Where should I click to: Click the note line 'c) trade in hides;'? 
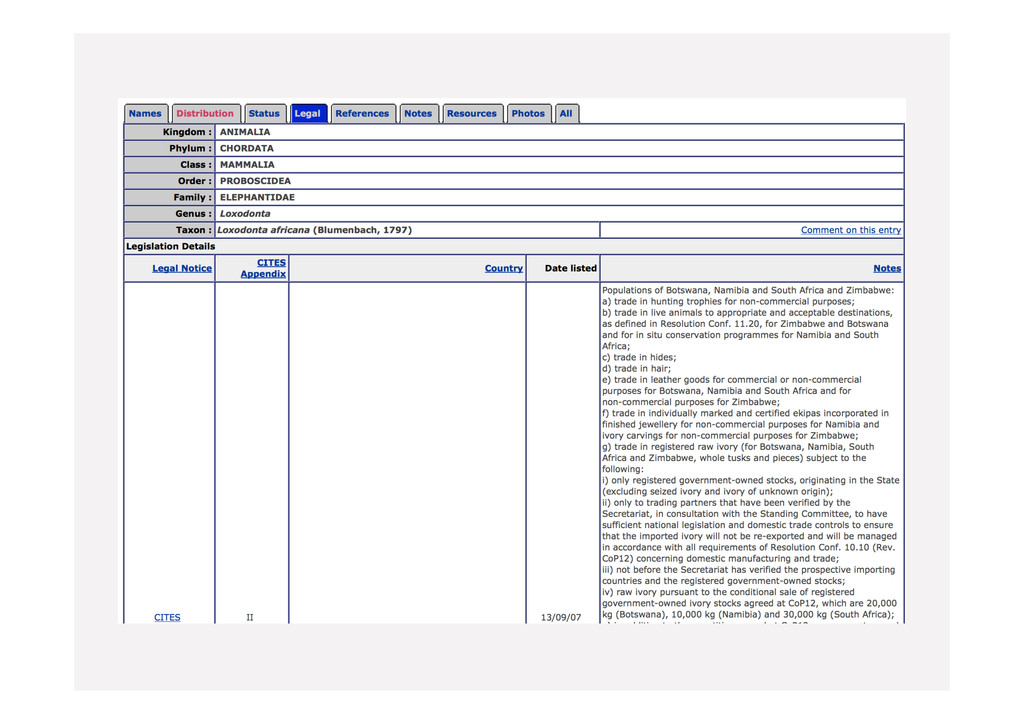click(x=639, y=358)
